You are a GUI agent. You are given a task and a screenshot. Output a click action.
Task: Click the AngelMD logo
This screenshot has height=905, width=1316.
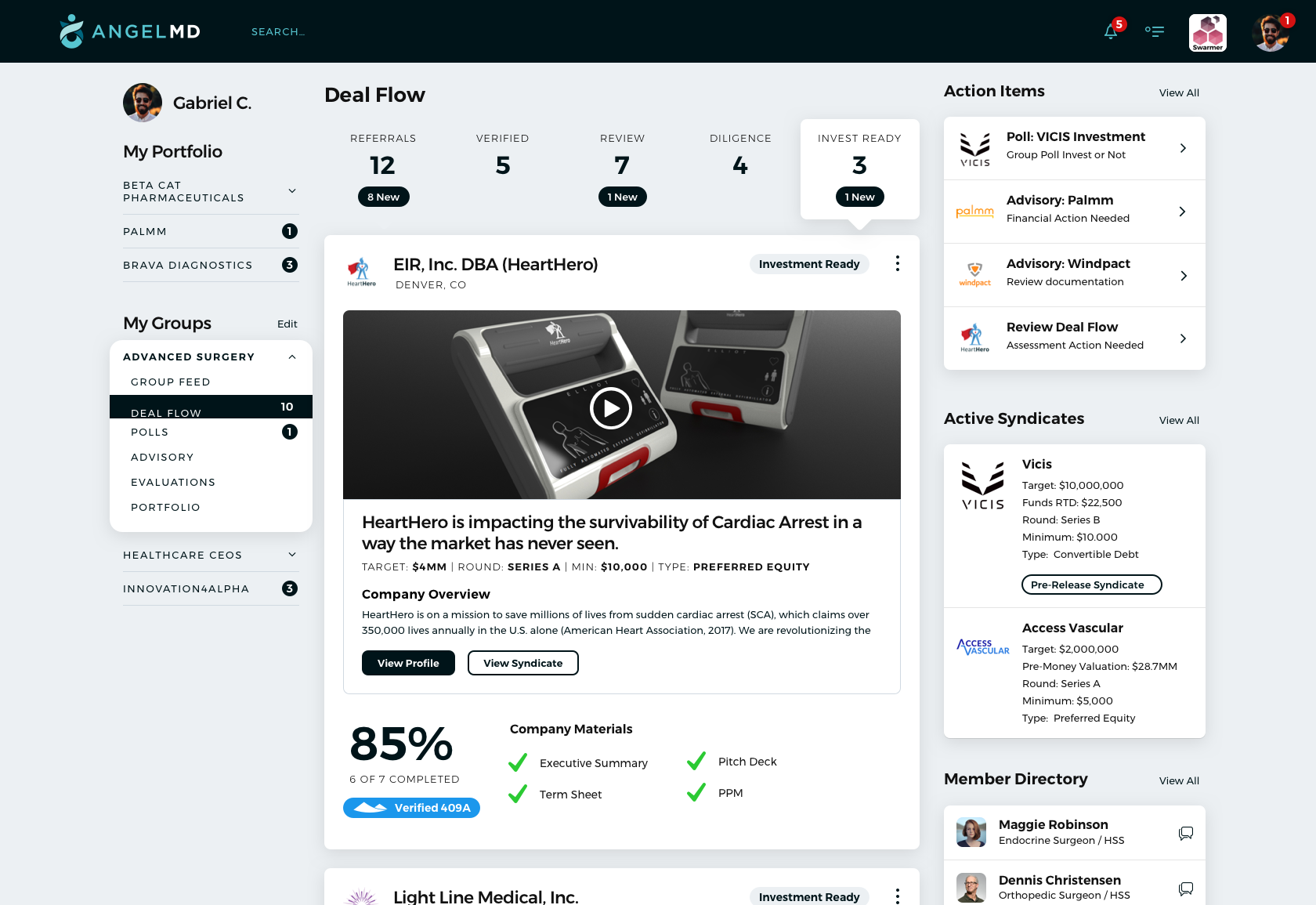[x=130, y=31]
